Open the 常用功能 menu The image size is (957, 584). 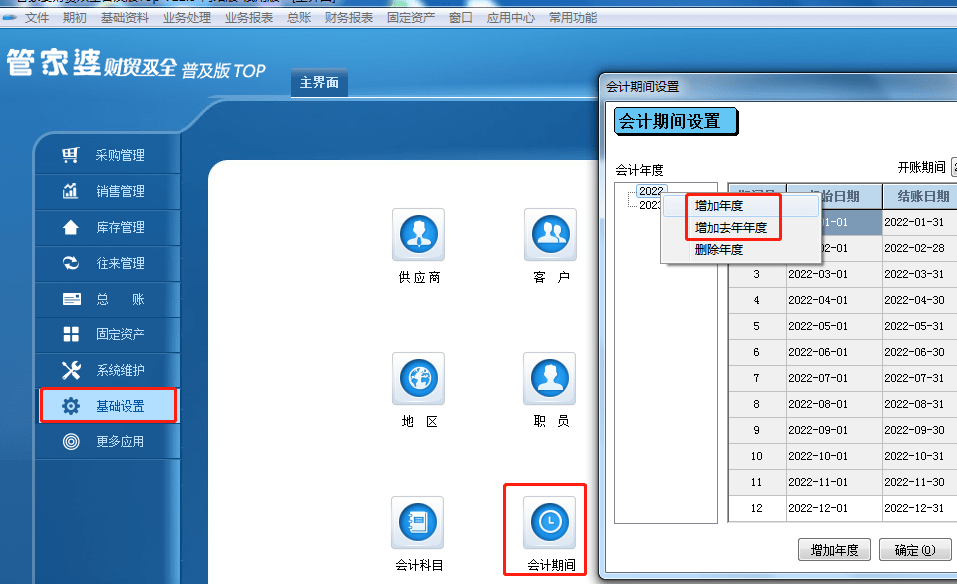pyautogui.click(x=573, y=18)
